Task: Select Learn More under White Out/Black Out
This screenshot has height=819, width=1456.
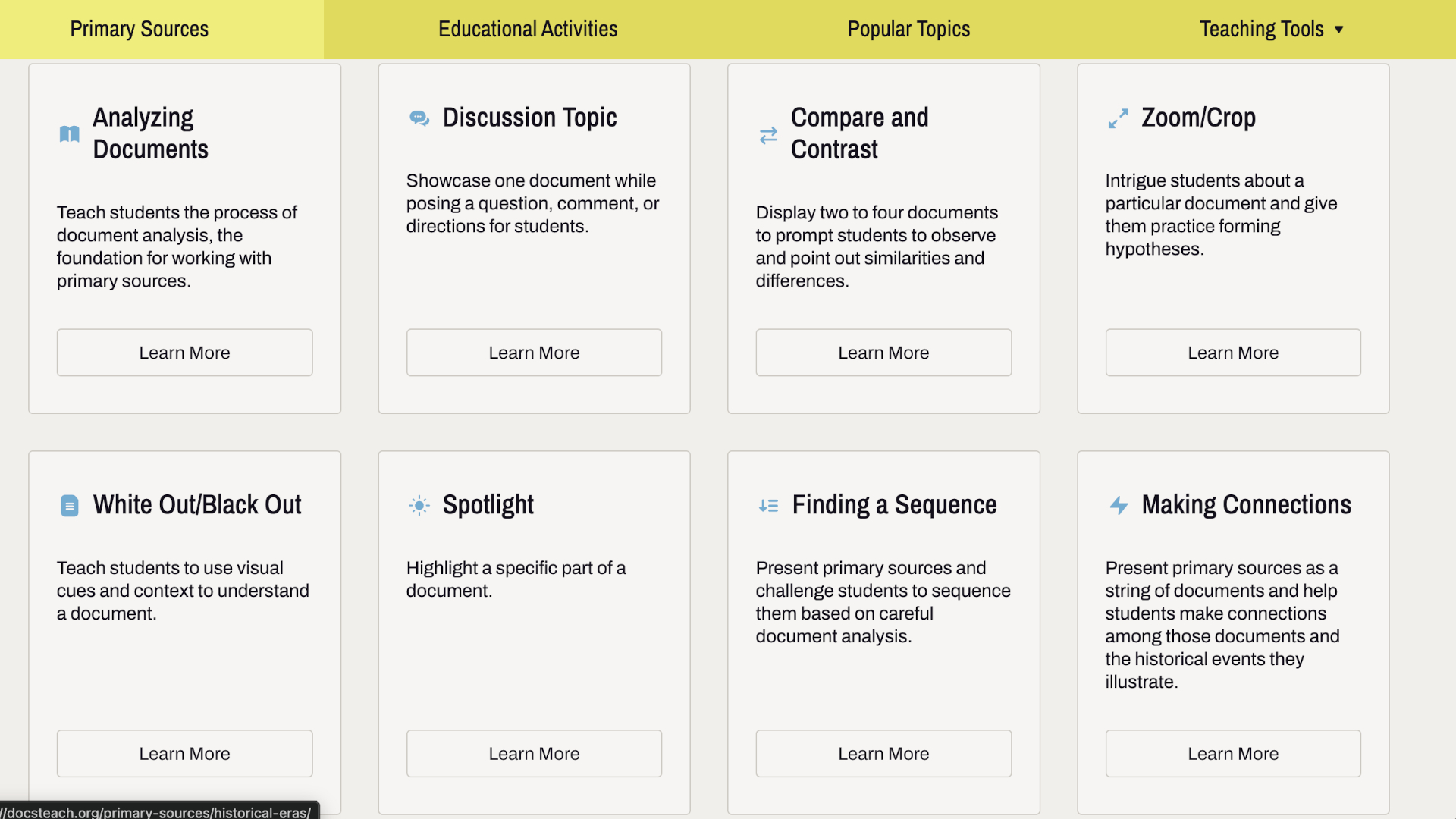Action: tap(184, 754)
